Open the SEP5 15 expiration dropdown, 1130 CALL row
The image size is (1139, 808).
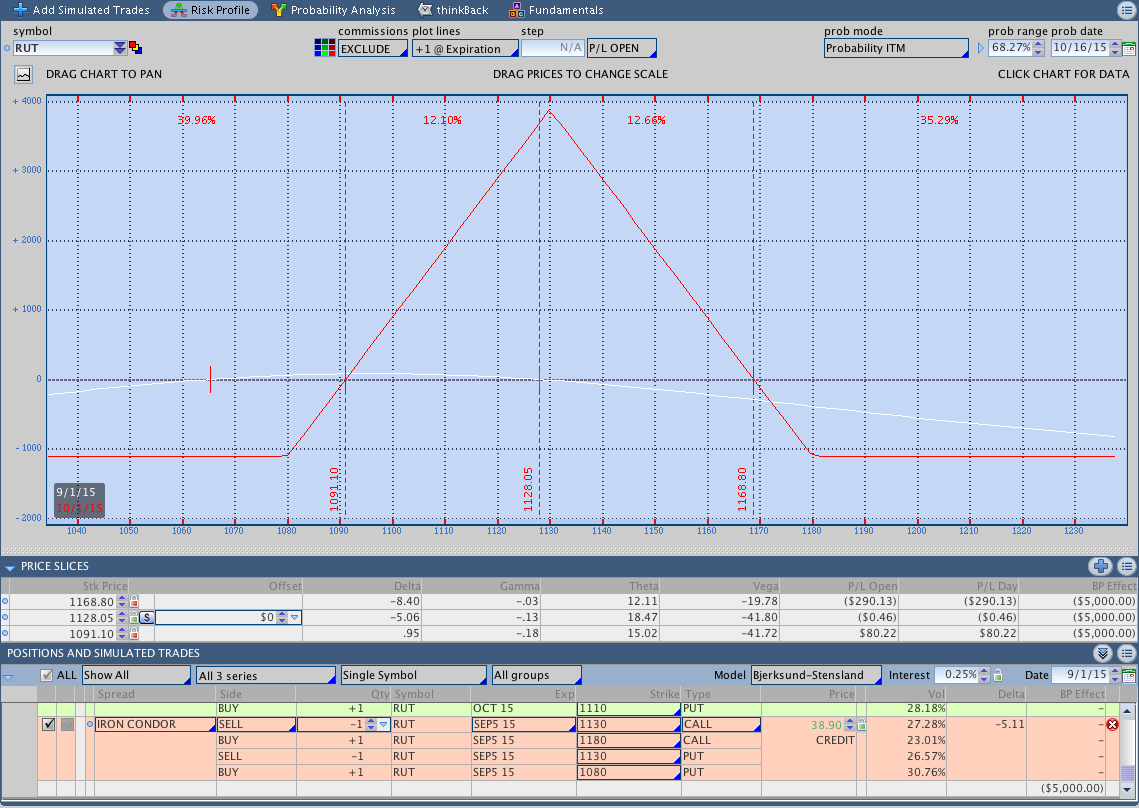523,724
